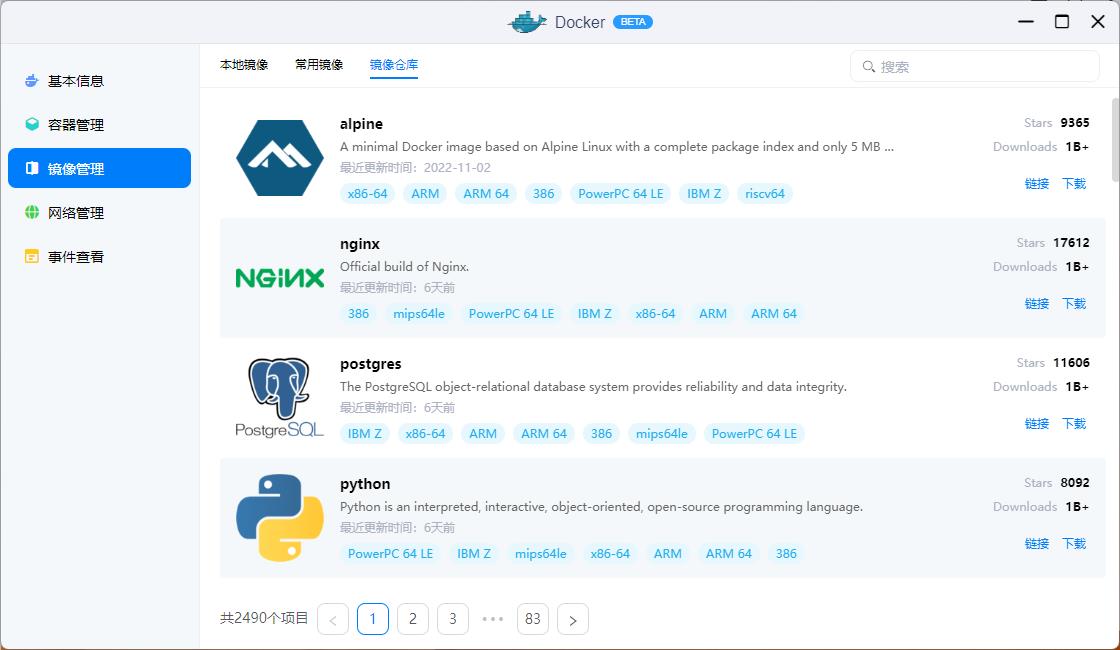Screen dimensions: 1120x650
Task: Select 镜像管理 in the sidebar
Action: pyautogui.click(x=99, y=169)
